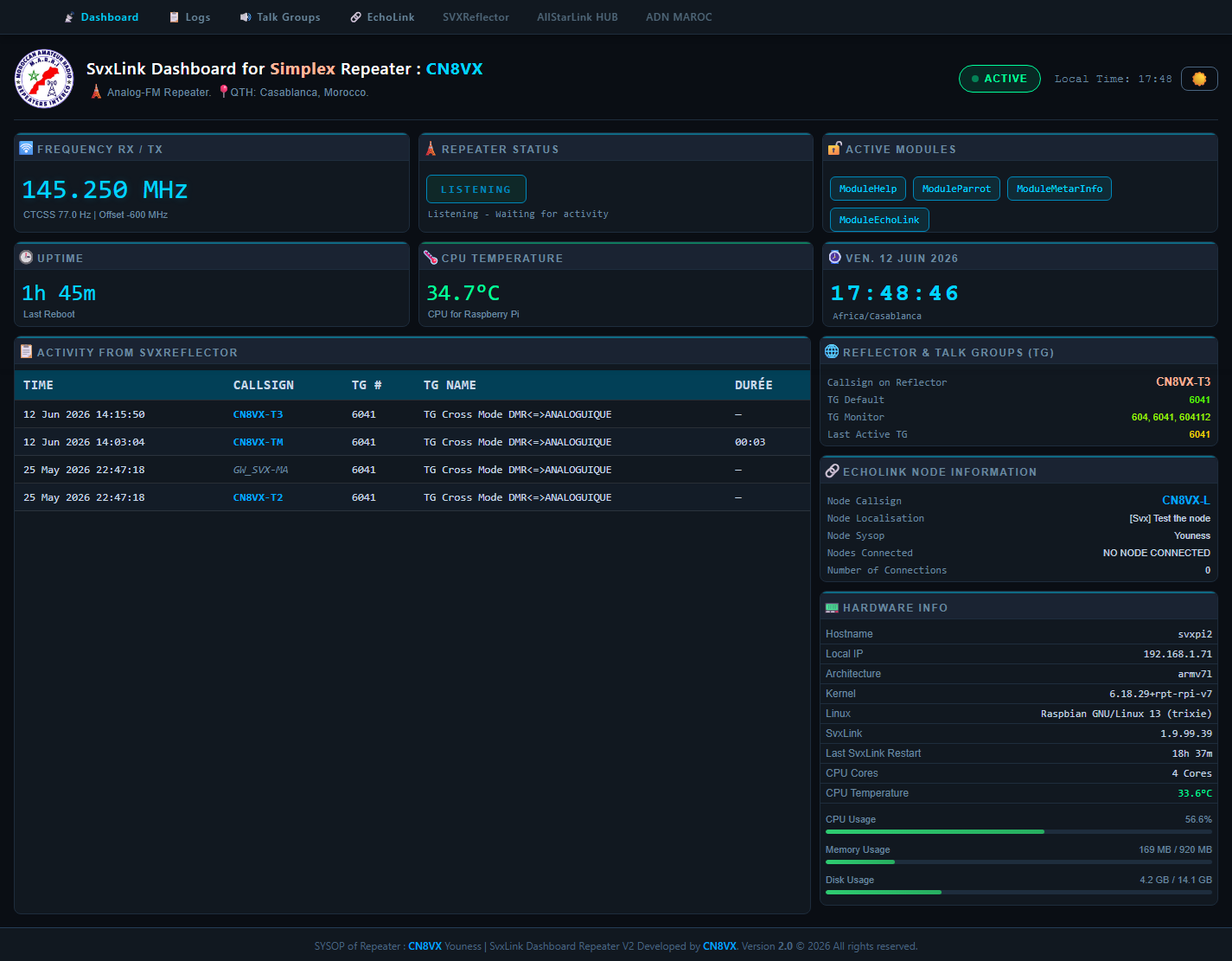Click the Uptime clock icon
The image size is (1232, 961).
click(x=26, y=257)
